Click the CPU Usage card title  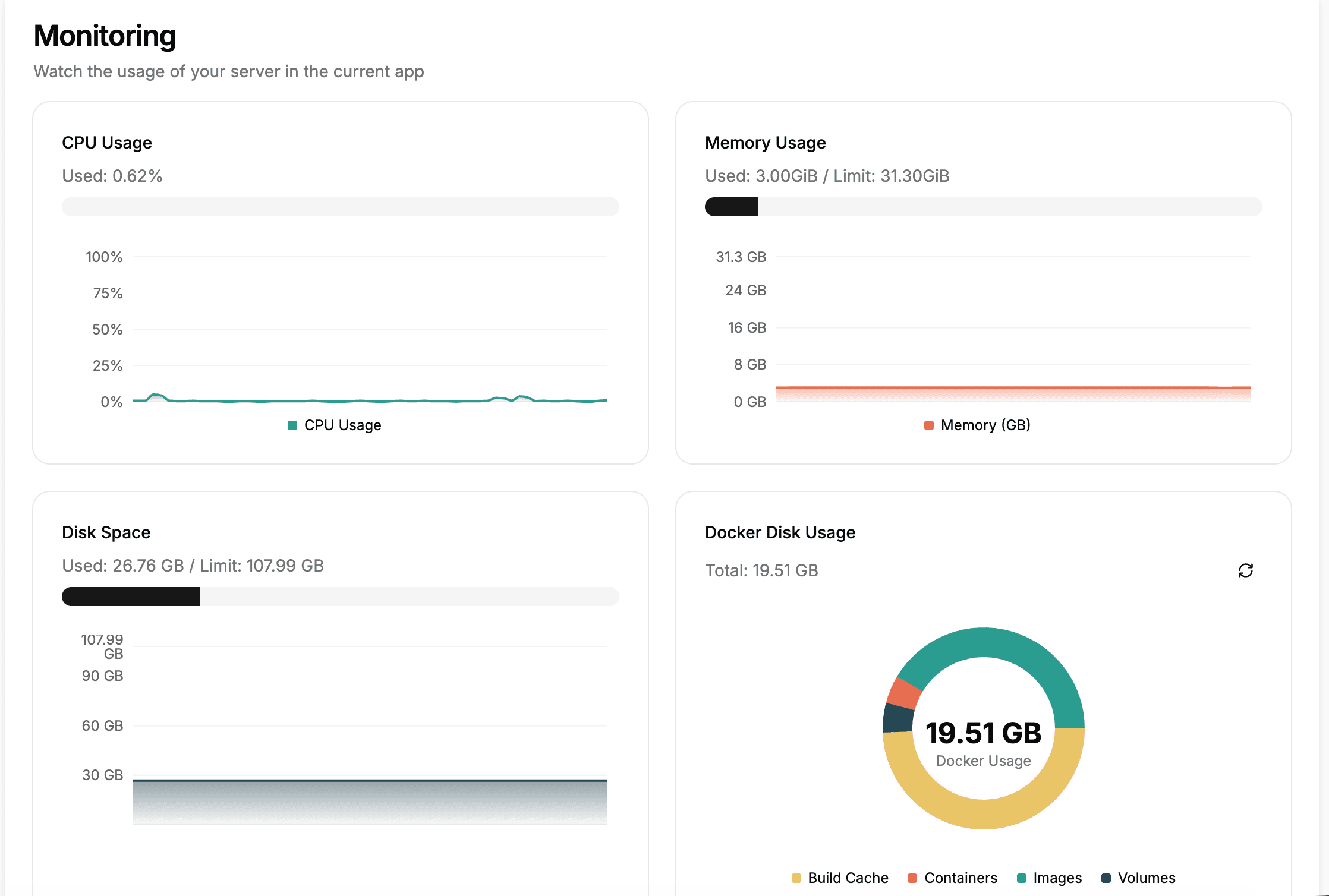pos(107,143)
